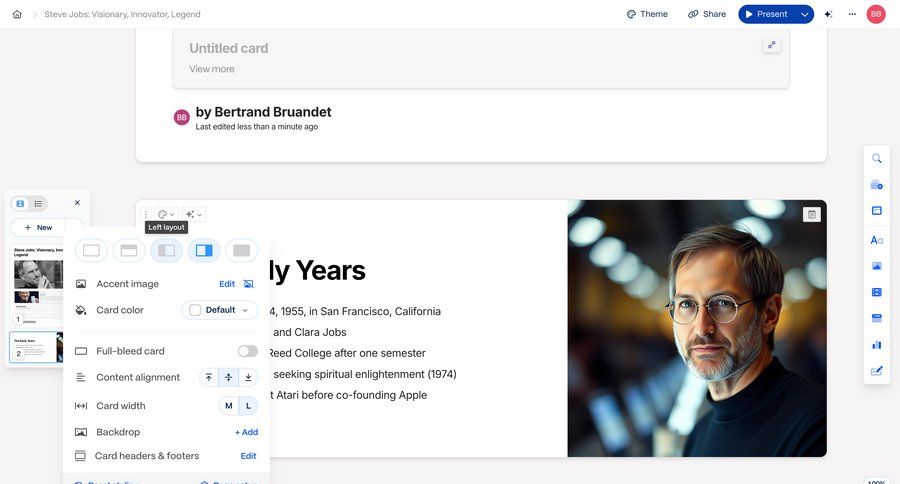Click the Share button
The width and height of the screenshot is (900, 484).
pyautogui.click(x=707, y=14)
